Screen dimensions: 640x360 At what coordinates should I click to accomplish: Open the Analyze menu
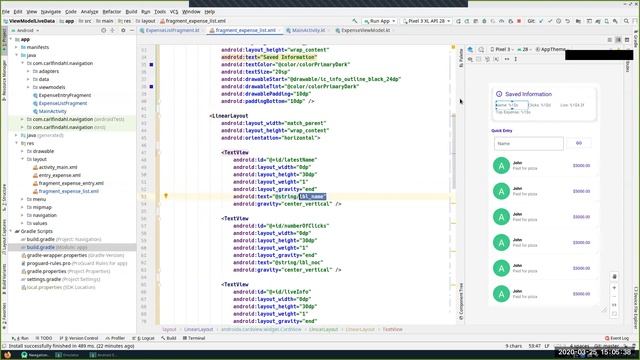coord(89,12)
